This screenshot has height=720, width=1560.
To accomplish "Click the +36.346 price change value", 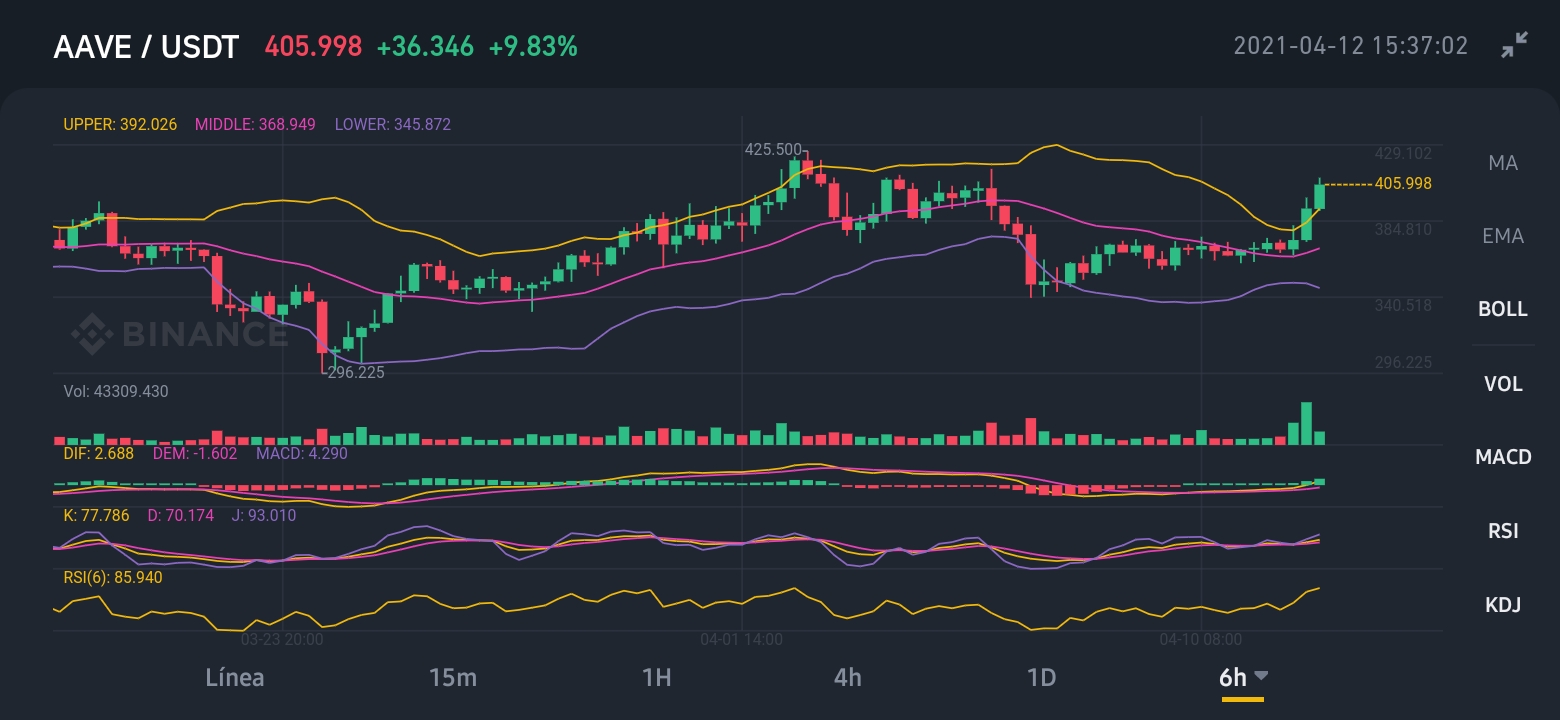I will (425, 46).
